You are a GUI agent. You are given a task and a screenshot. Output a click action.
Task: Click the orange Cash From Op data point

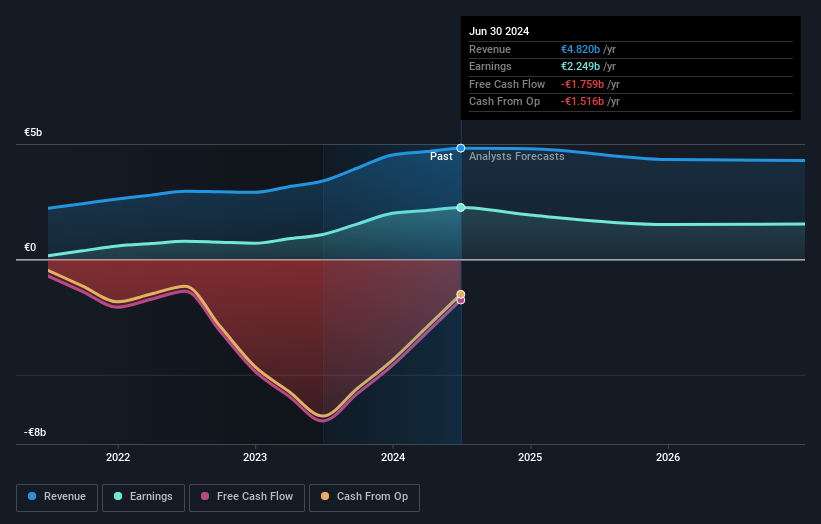tap(461, 294)
